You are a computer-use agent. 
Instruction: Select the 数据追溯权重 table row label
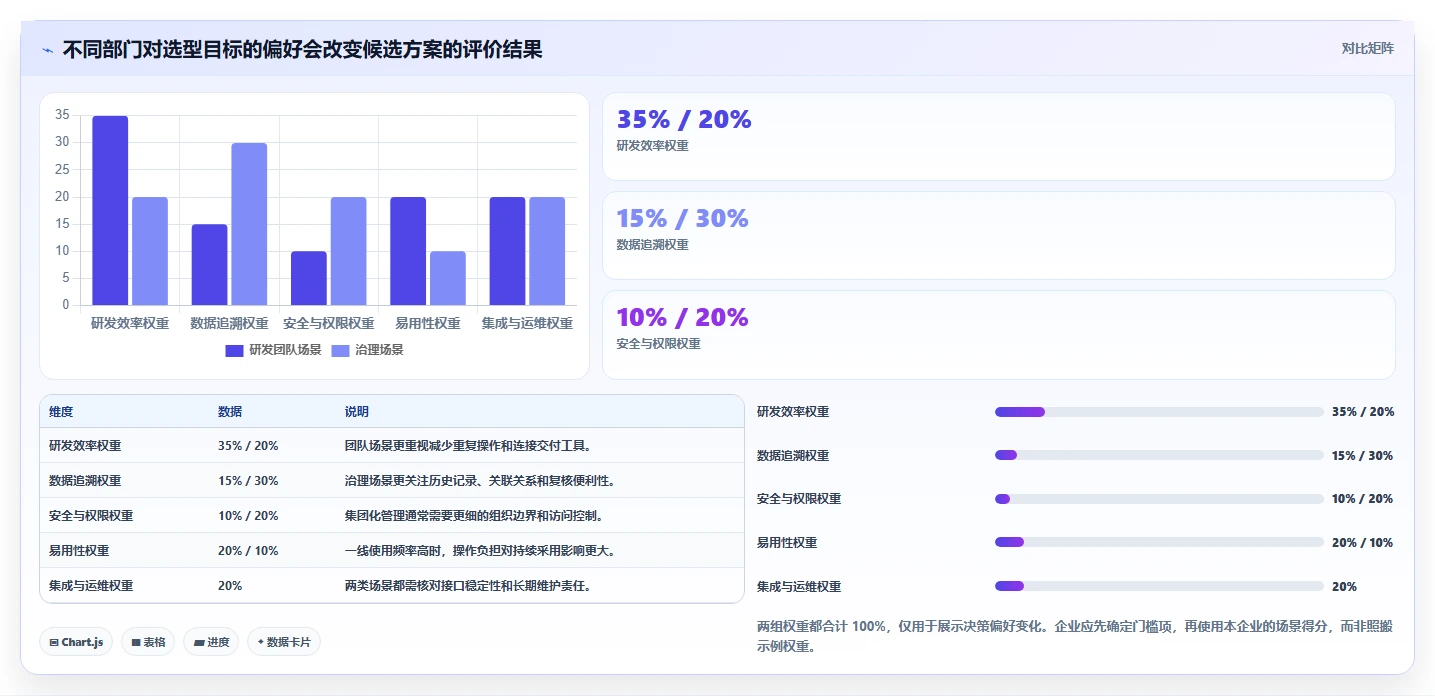coord(85,481)
